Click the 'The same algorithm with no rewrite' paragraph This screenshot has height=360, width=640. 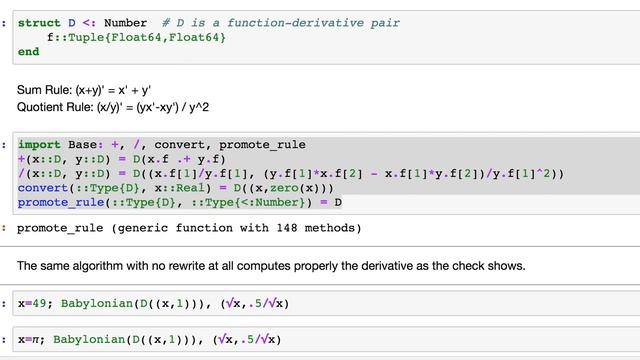(x=271, y=266)
